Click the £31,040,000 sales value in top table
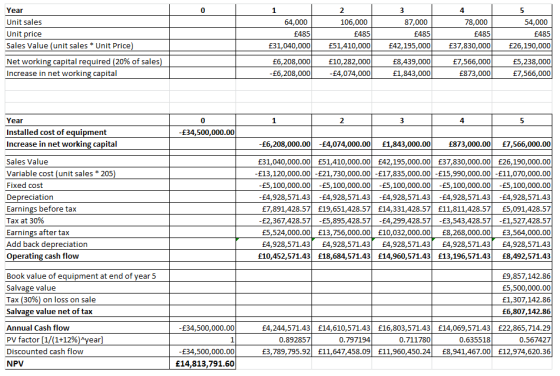Viewport: 560px width, 376px height. pos(274,46)
